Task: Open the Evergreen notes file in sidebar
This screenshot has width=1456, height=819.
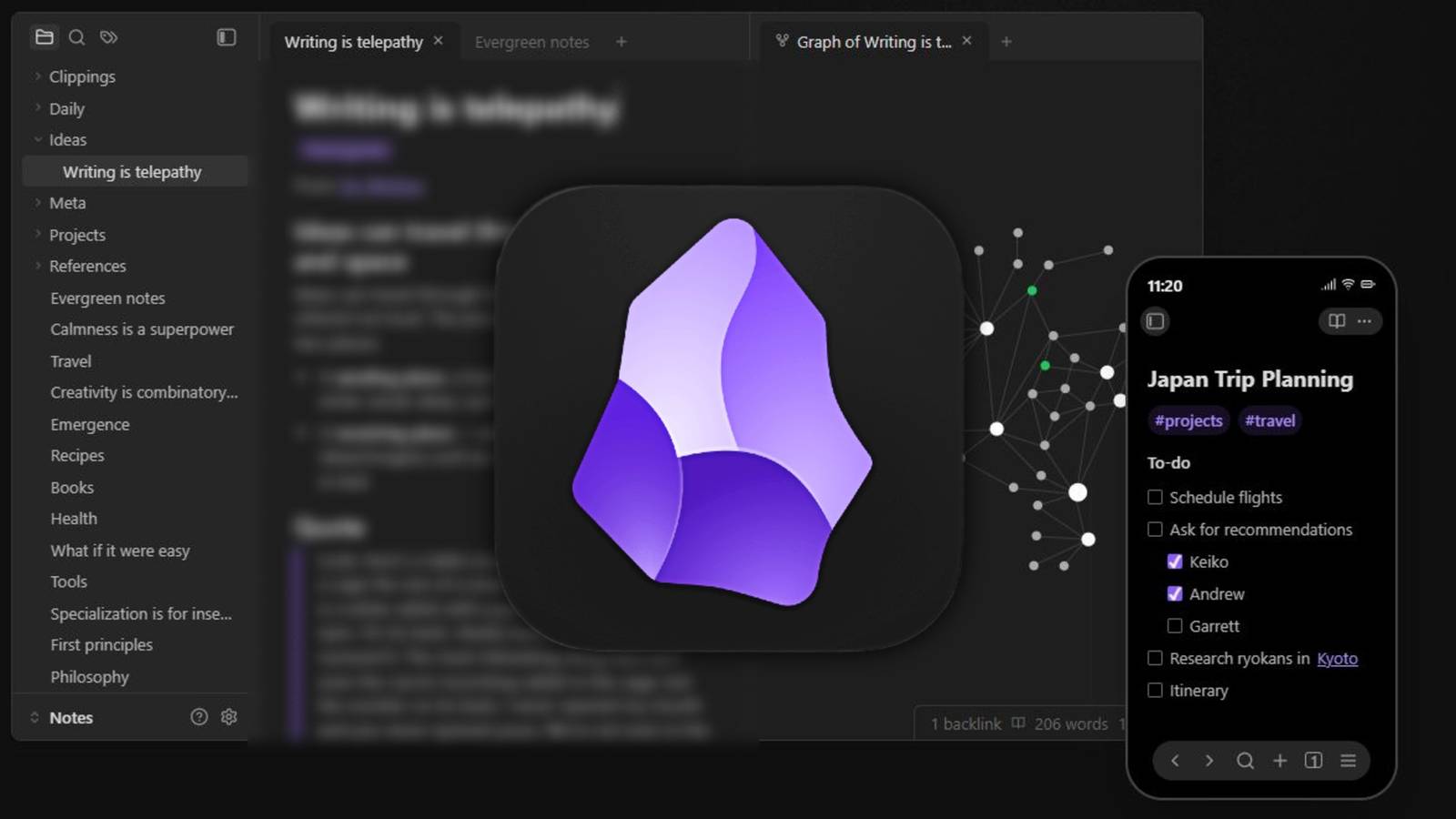Action: [x=107, y=298]
